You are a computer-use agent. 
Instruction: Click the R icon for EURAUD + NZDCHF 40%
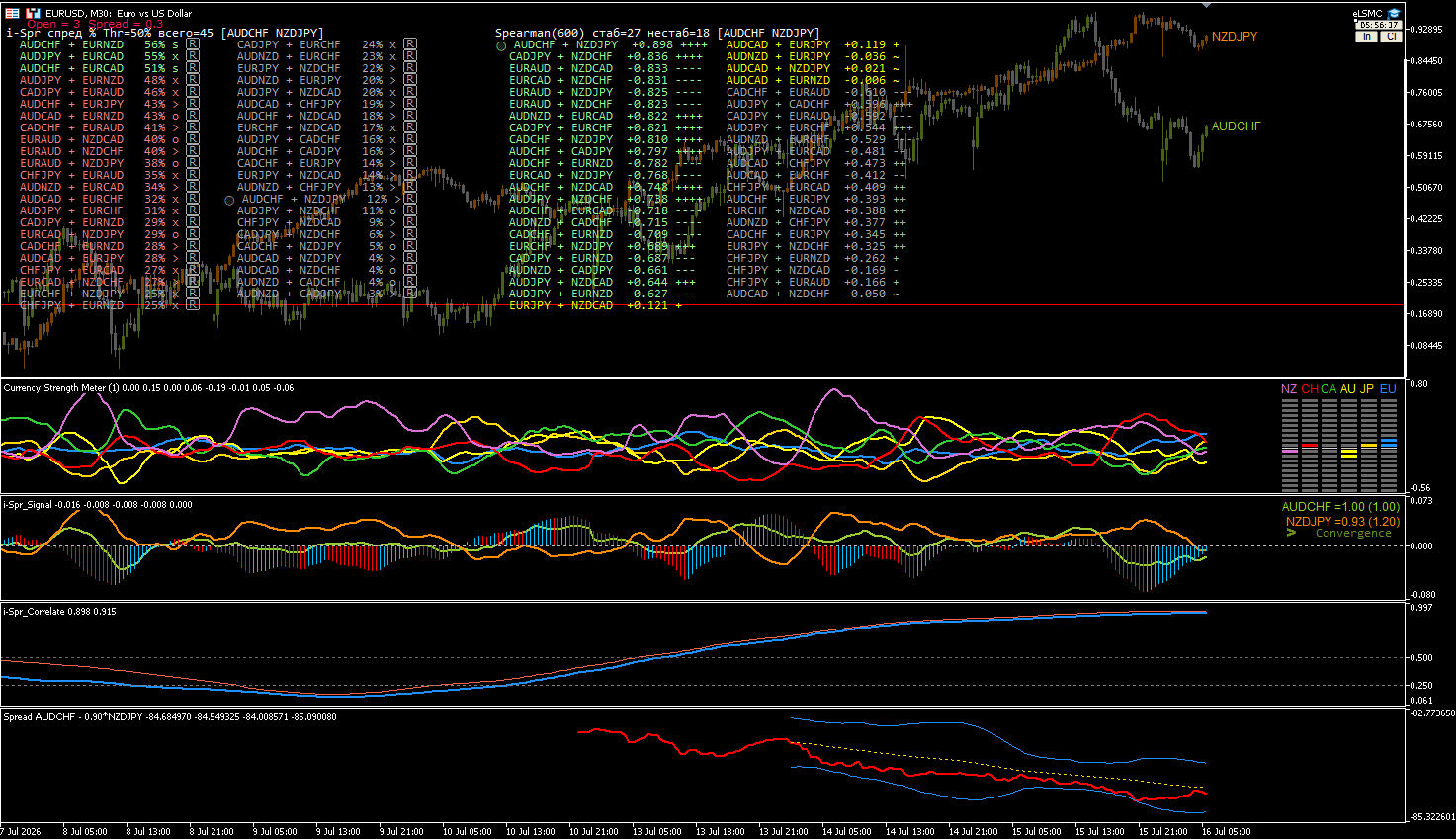tap(193, 151)
